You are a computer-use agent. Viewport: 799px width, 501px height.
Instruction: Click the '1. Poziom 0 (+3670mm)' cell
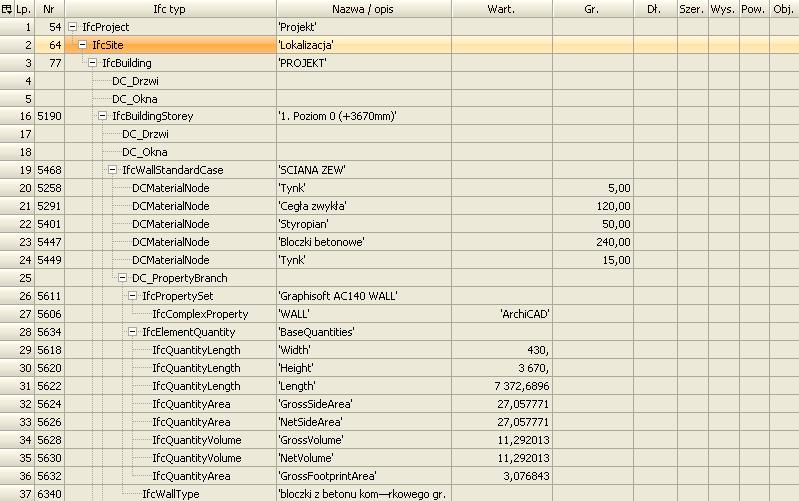[x=364, y=116]
